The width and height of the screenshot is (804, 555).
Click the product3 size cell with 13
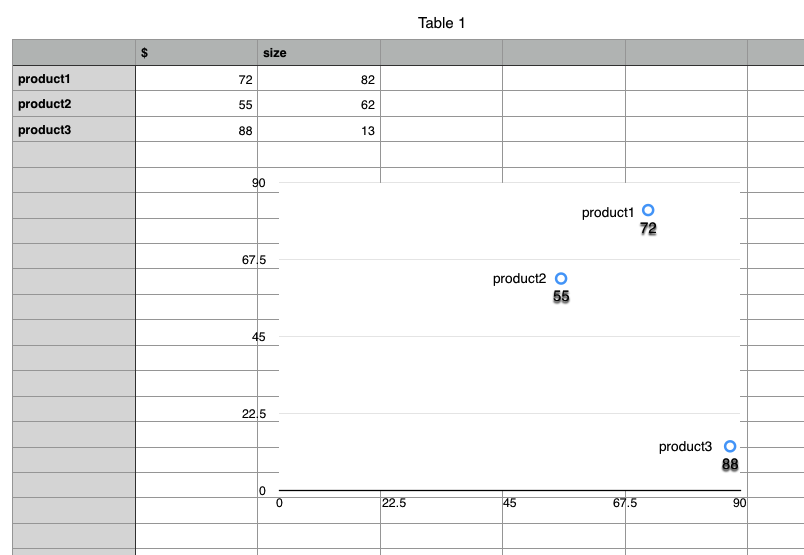(x=318, y=130)
